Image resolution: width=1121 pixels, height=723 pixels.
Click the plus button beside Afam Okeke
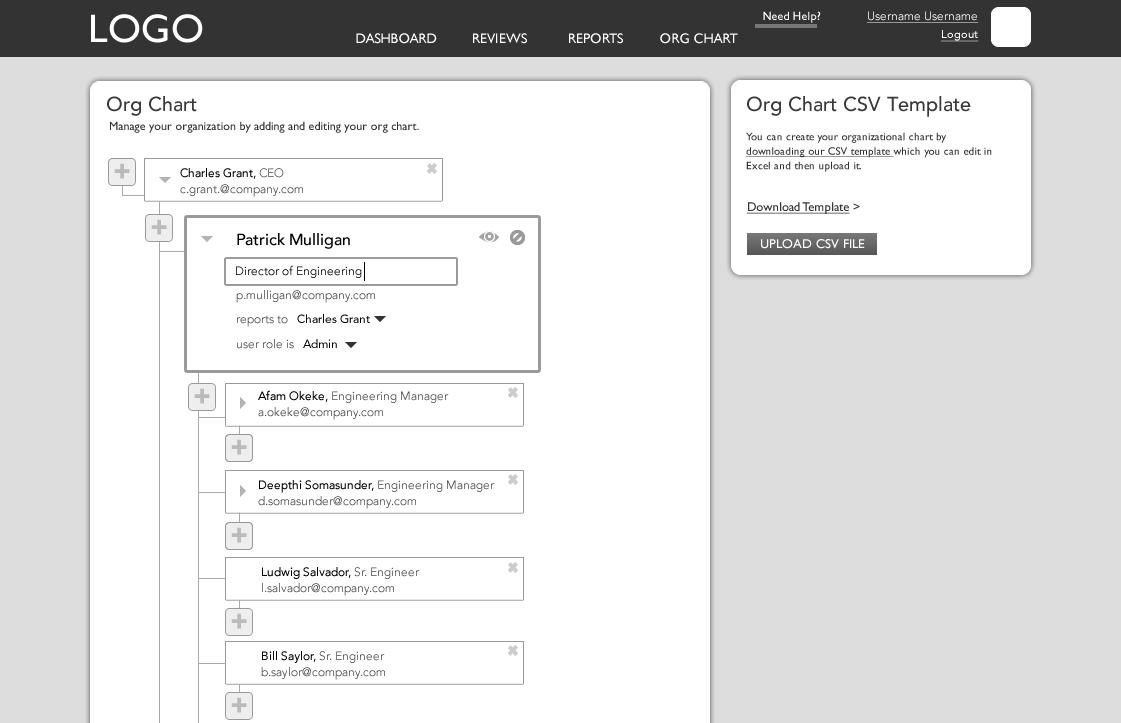[x=202, y=397]
